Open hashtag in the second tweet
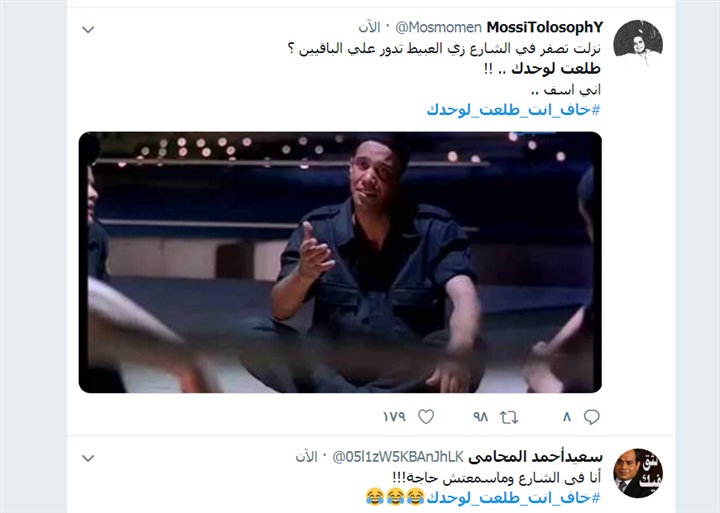This screenshot has height=513, width=720. tap(513, 497)
